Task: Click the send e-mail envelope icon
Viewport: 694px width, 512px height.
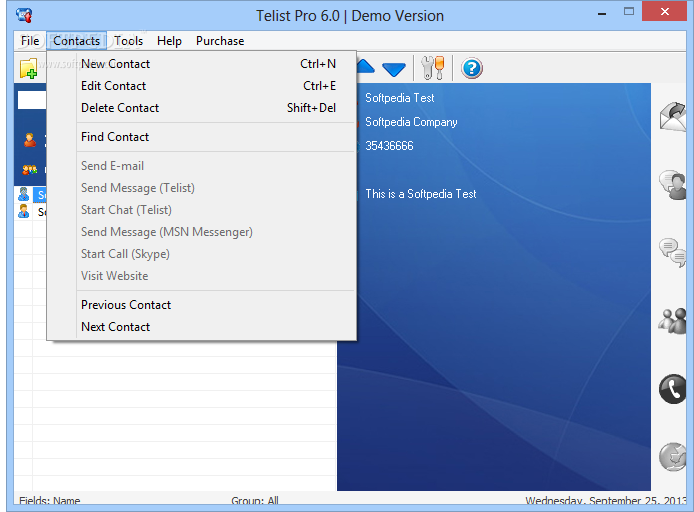Action: coord(673,116)
